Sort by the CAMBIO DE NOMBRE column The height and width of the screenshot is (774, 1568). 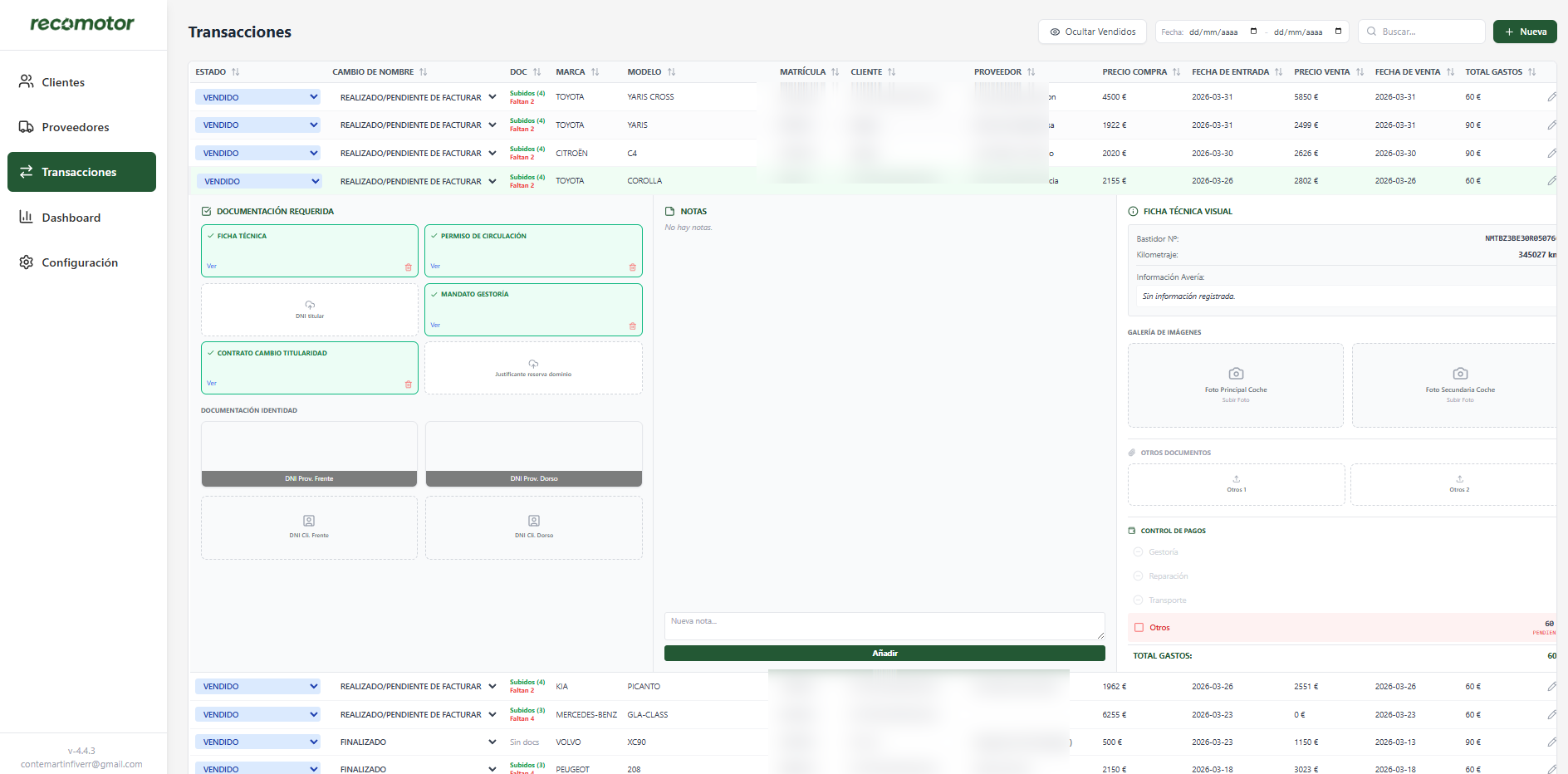pos(423,72)
